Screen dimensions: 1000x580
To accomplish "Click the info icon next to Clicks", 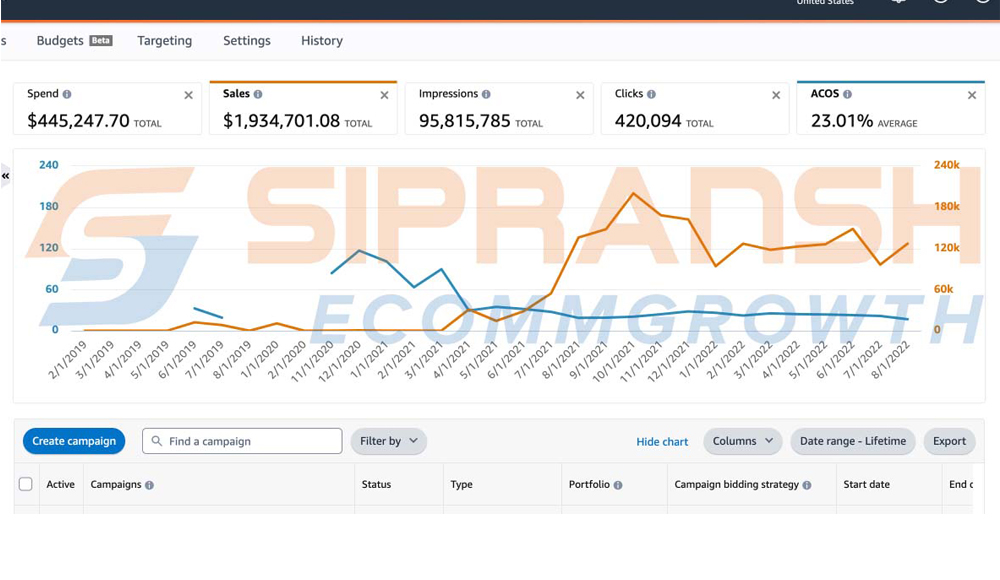I will click(651, 94).
